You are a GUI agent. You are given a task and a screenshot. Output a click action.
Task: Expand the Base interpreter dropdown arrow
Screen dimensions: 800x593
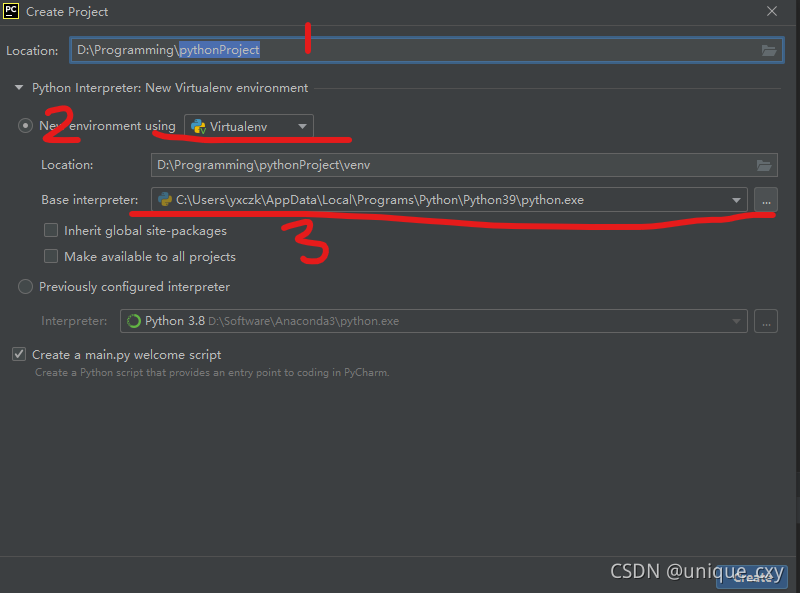(x=736, y=200)
